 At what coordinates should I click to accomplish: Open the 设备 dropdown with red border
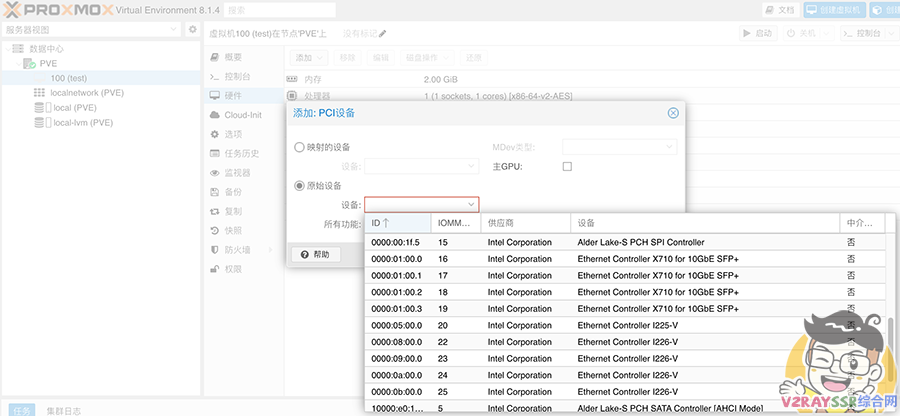pyautogui.click(x=421, y=204)
